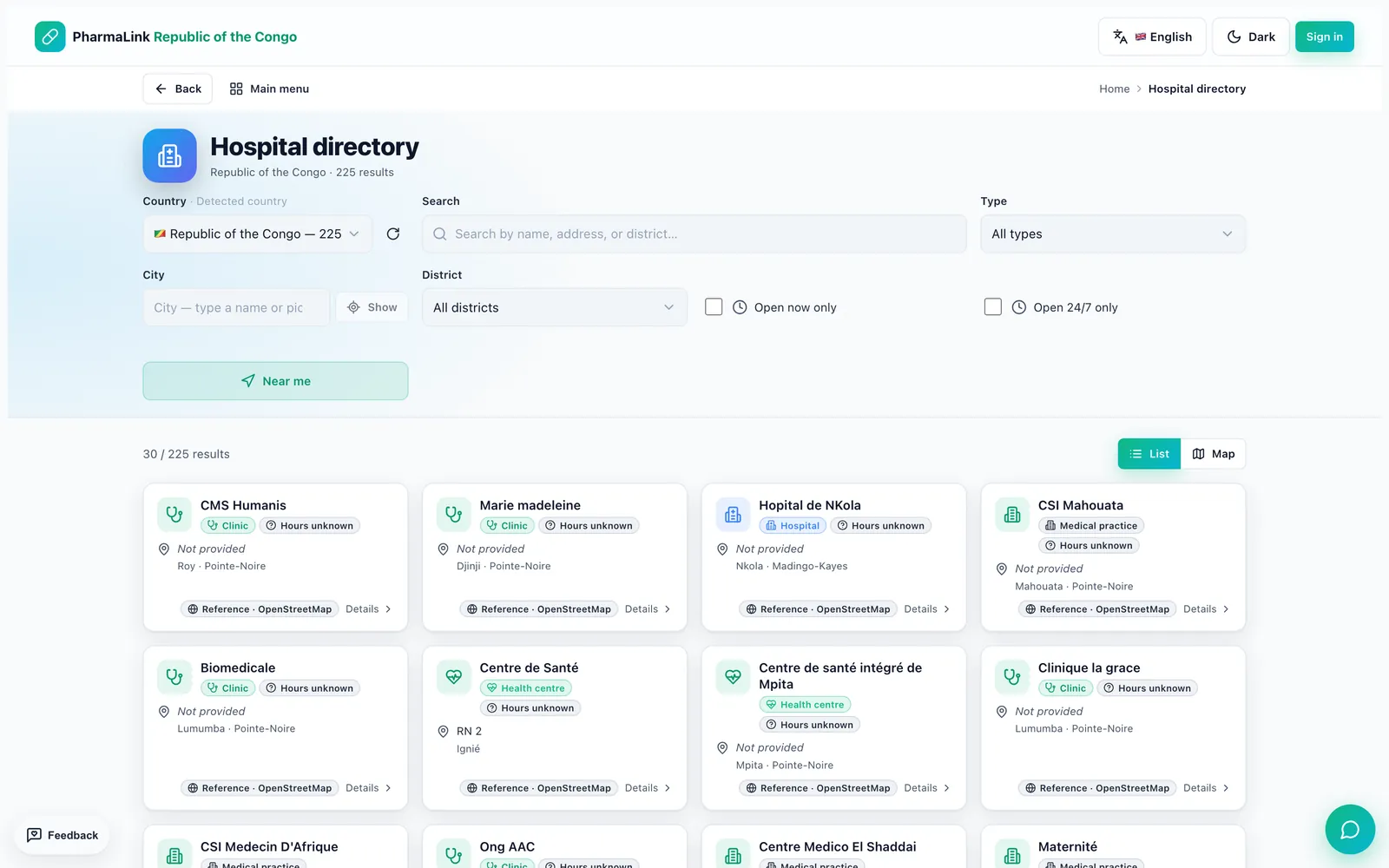This screenshot has width=1389, height=868.
Task: Enable the Open now only checkbox
Action: tap(714, 307)
